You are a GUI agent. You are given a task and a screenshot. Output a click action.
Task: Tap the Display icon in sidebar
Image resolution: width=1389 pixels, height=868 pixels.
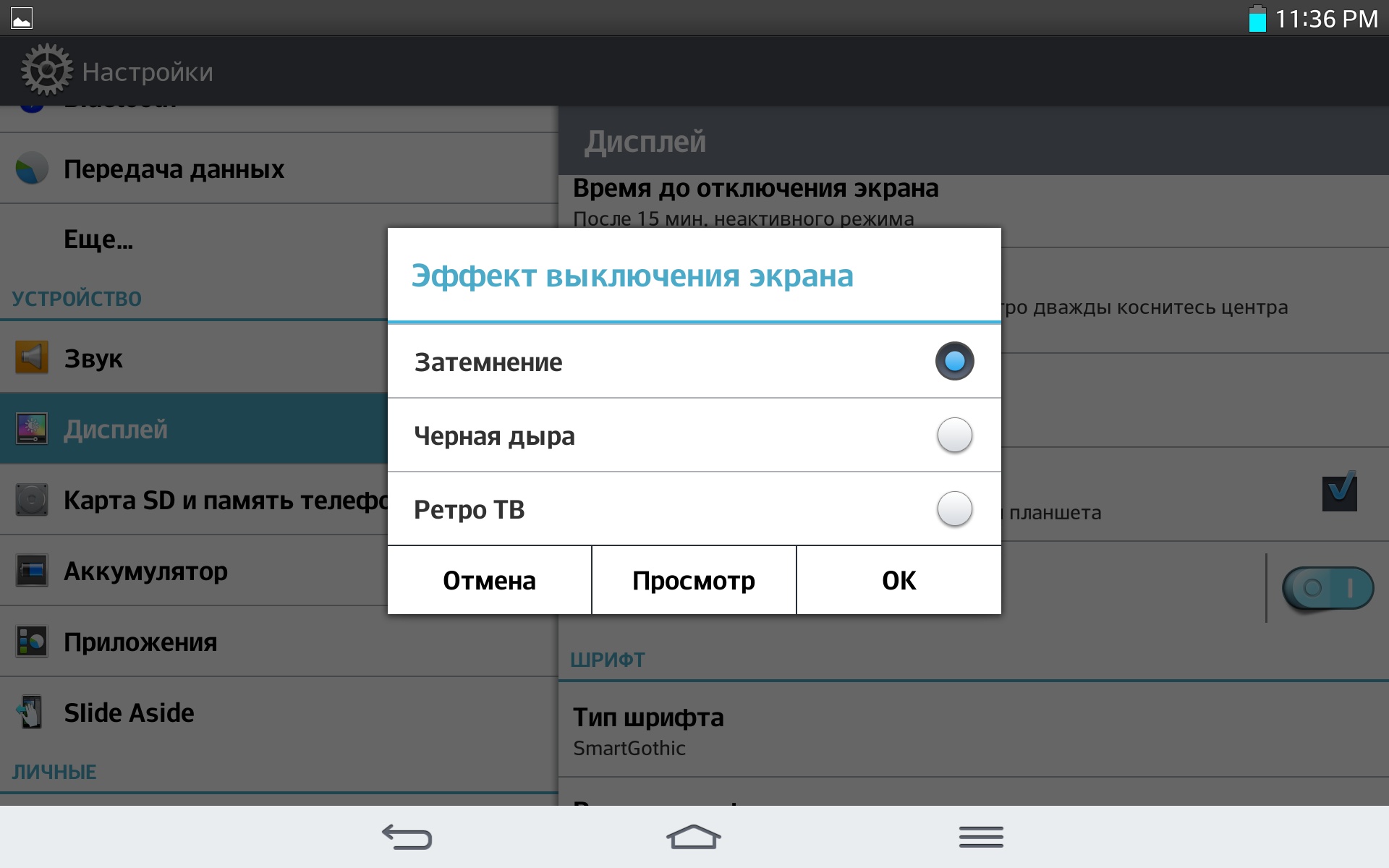[x=32, y=428]
